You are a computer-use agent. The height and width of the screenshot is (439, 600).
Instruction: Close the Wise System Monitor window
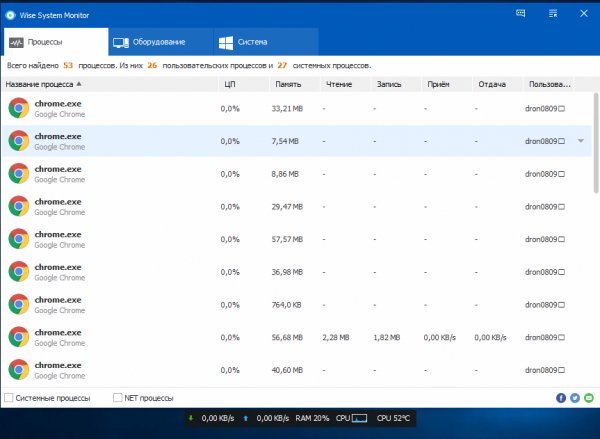coord(584,13)
